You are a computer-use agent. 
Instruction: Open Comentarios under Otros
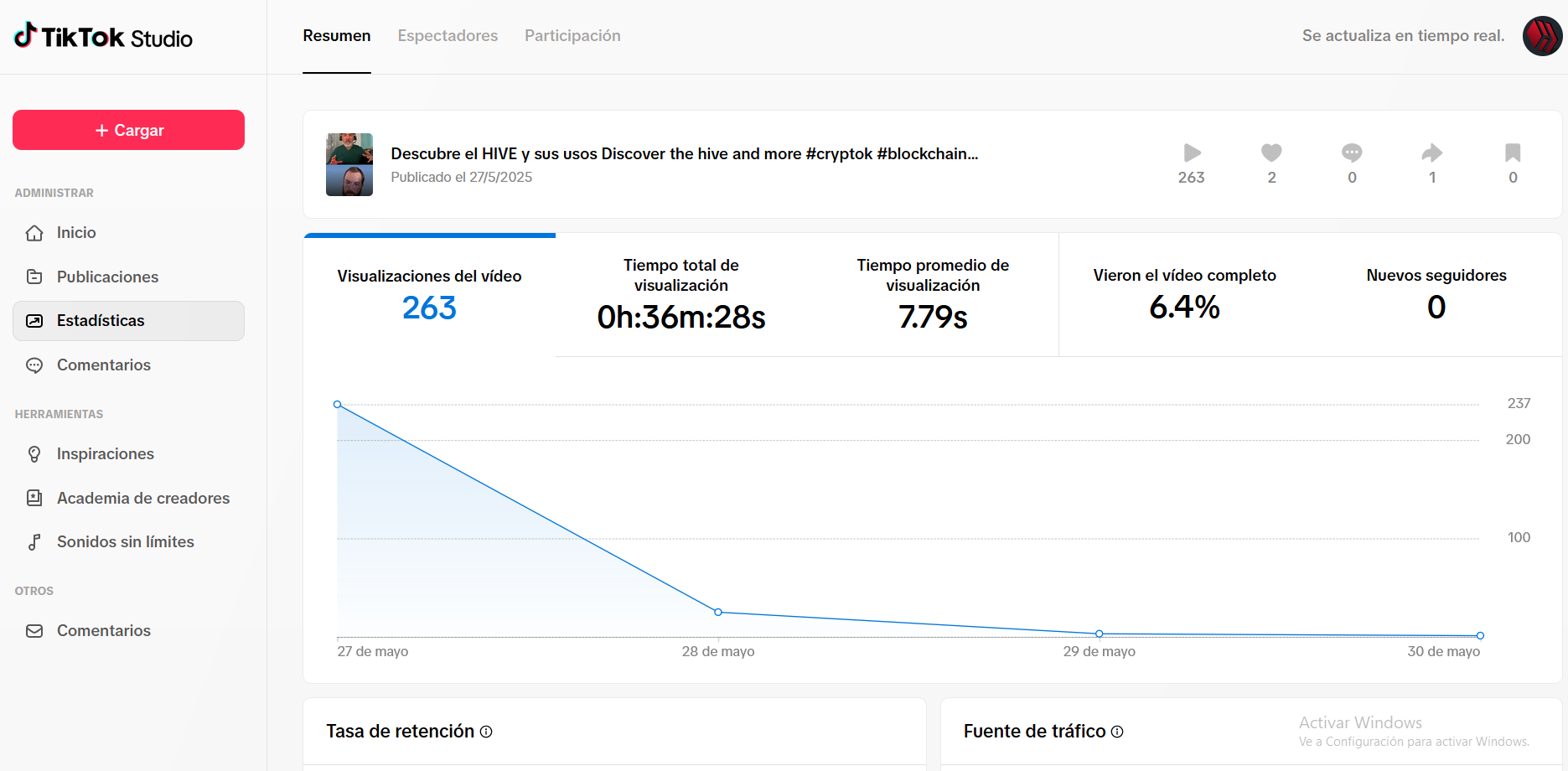tap(128, 631)
